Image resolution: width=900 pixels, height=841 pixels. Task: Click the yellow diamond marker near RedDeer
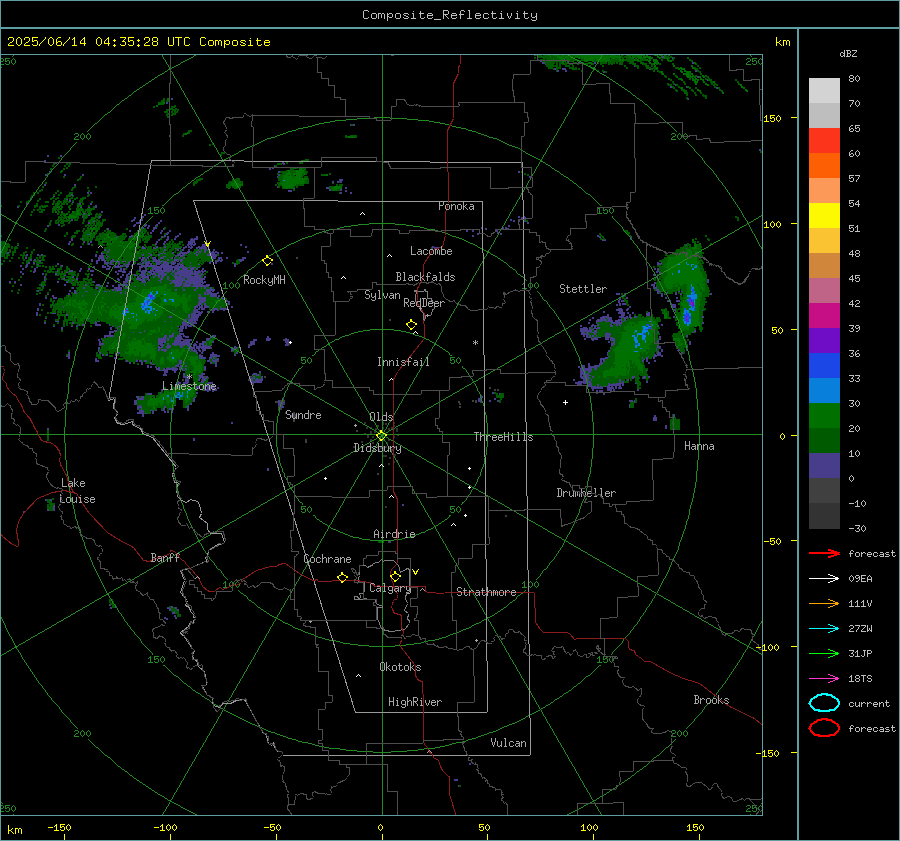(x=412, y=325)
